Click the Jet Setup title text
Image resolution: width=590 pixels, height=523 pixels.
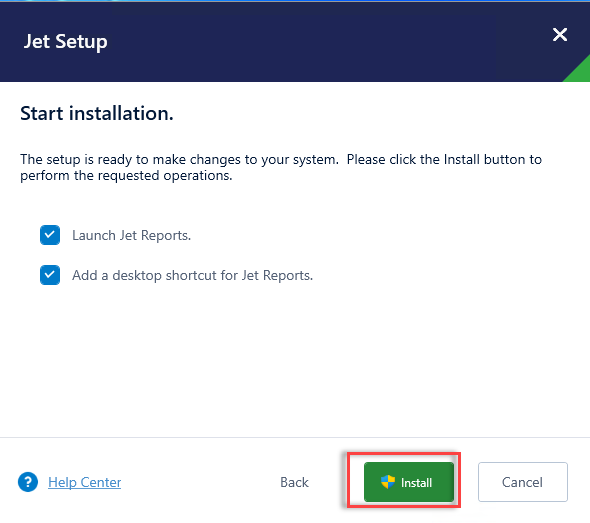pyautogui.click(x=65, y=41)
